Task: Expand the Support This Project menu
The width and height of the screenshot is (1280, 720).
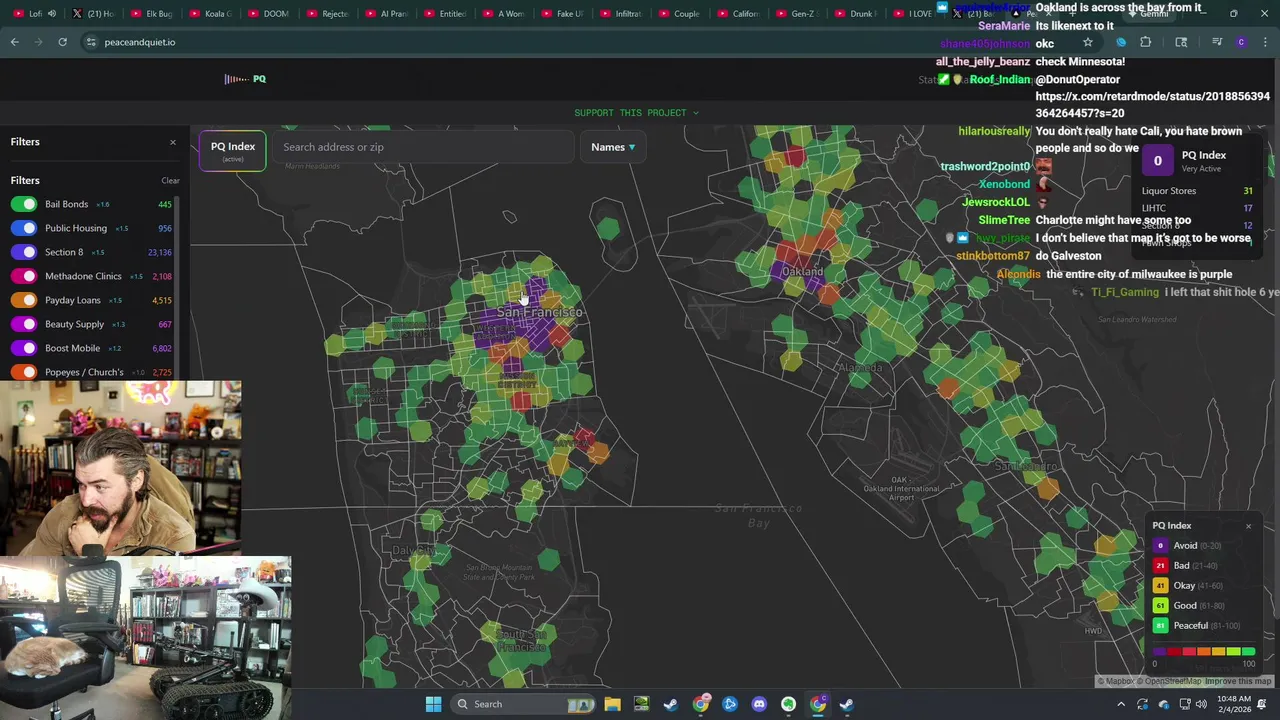Action: pyautogui.click(x=637, y=113)
